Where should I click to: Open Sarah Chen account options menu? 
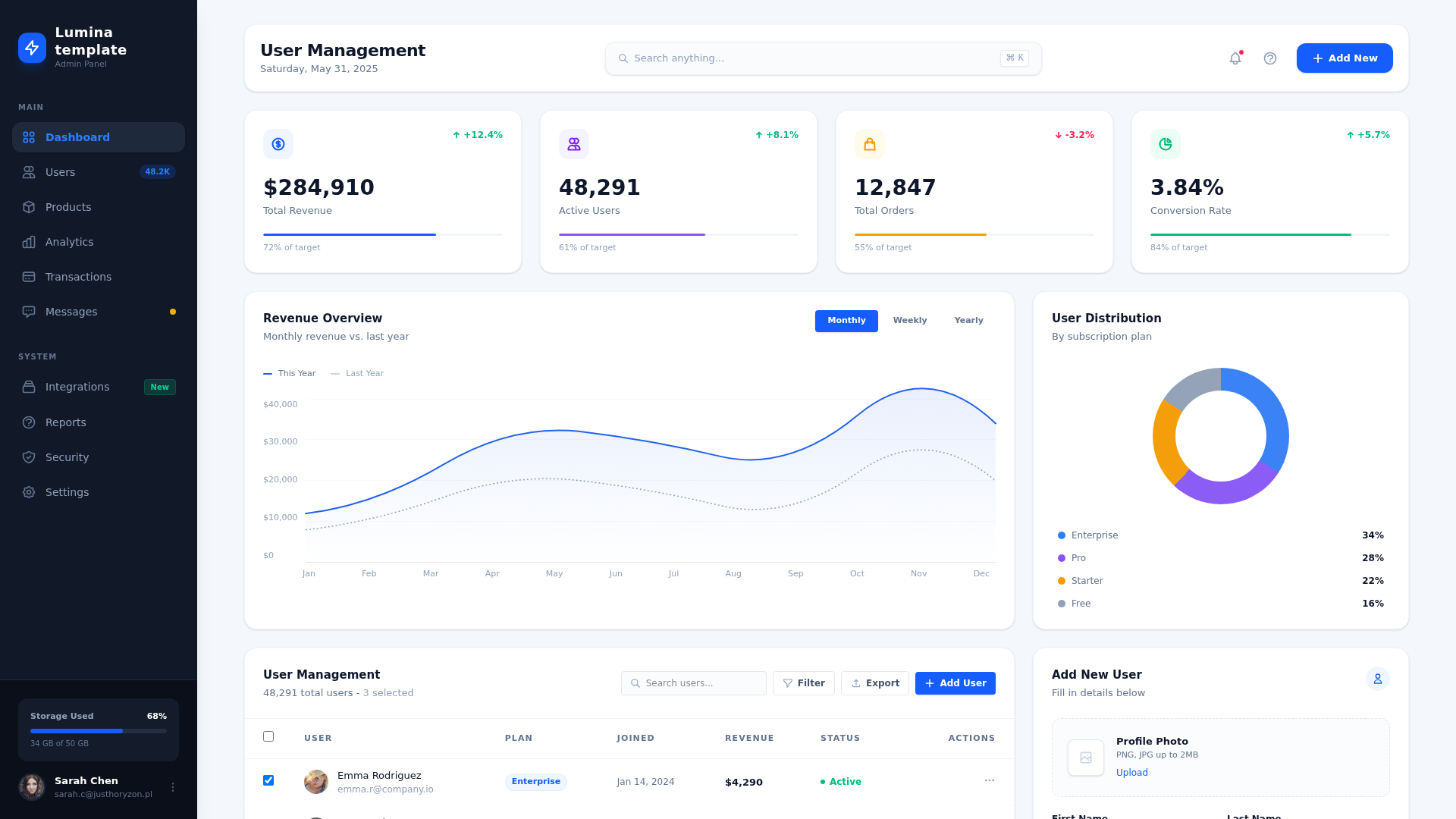(x=173, y=787)
